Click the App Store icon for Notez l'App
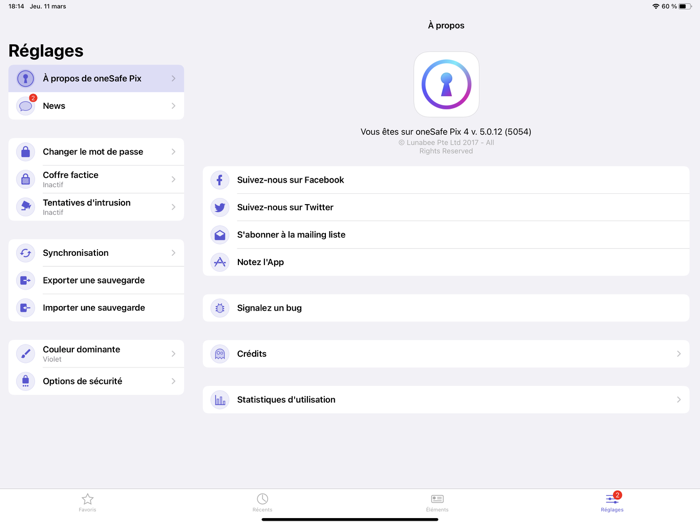 [220, 262]
